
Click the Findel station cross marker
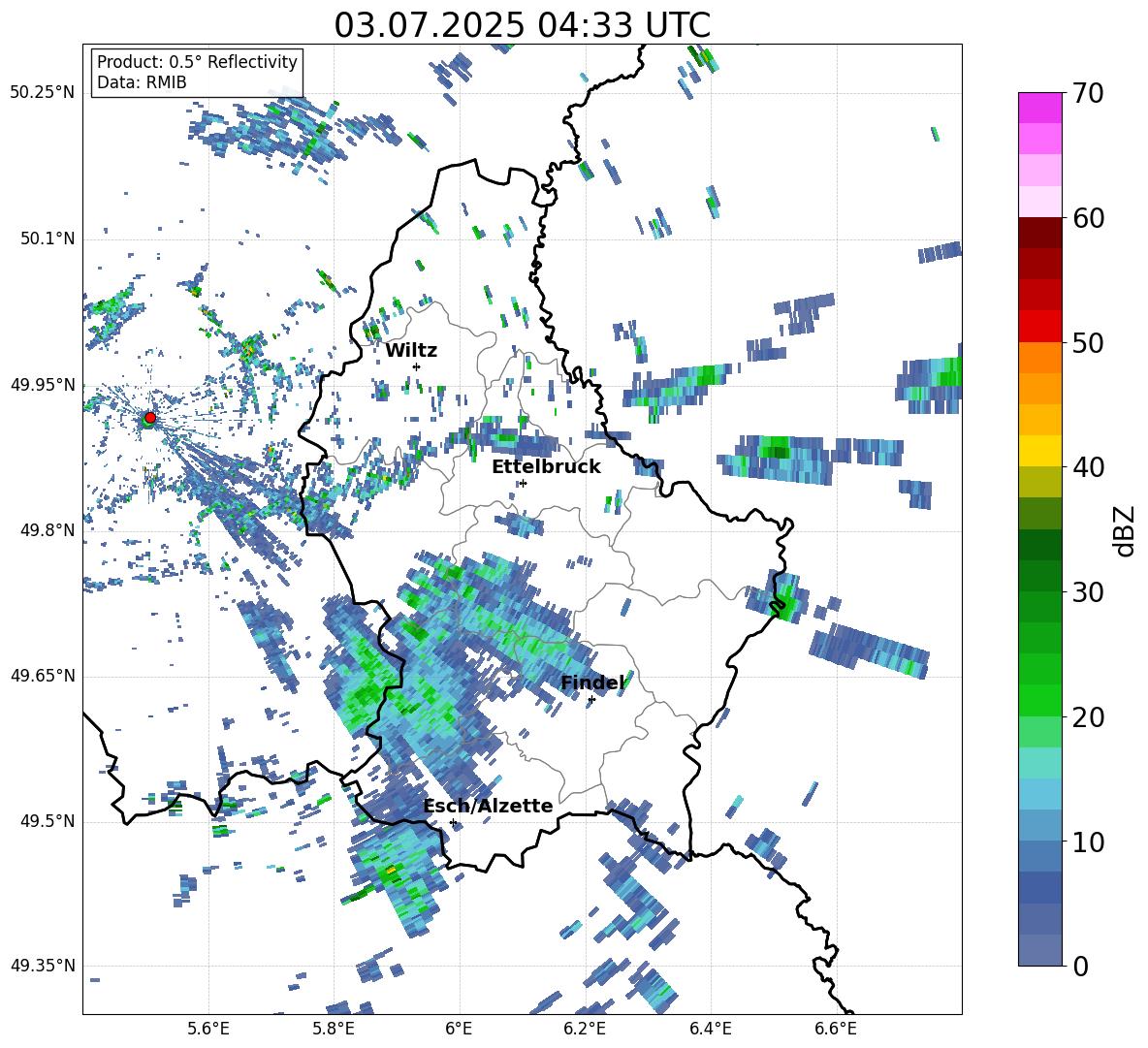pyautogui.click(x=591, y=699)
